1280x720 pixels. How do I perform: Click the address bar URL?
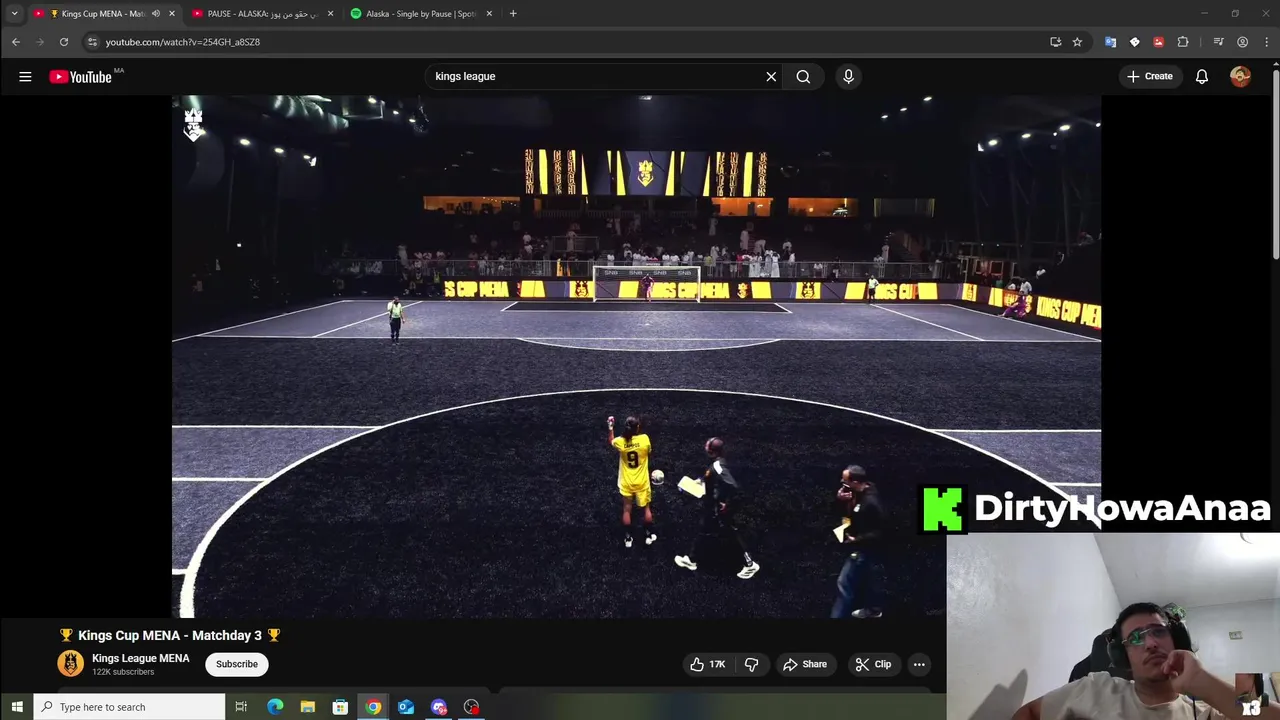coord(183,42)
